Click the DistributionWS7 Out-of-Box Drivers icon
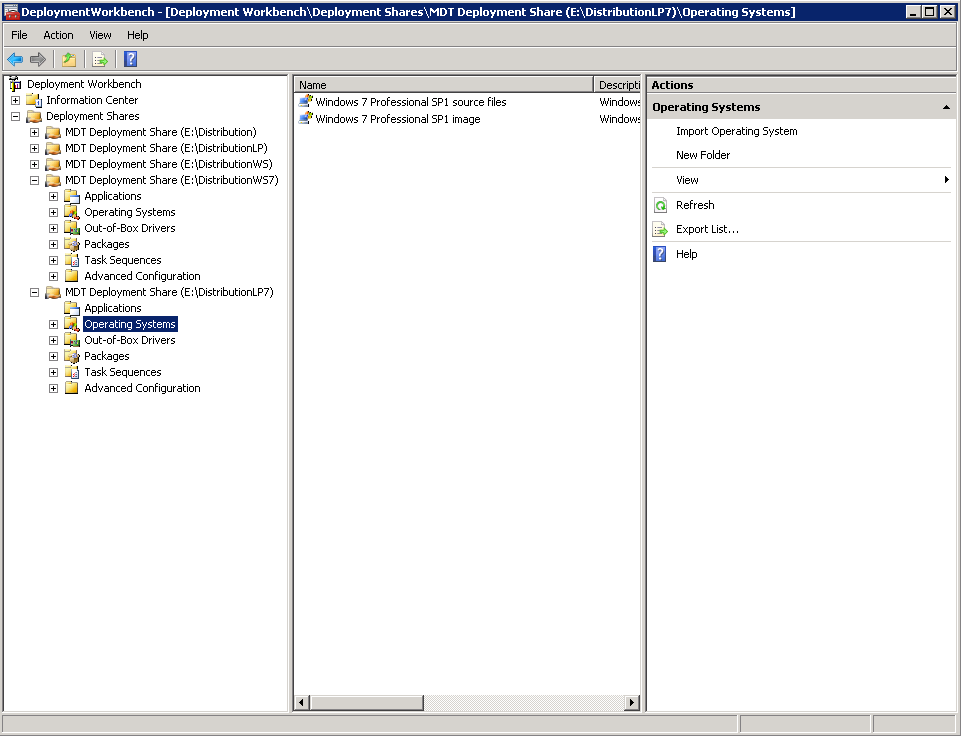 pos(72,228)
